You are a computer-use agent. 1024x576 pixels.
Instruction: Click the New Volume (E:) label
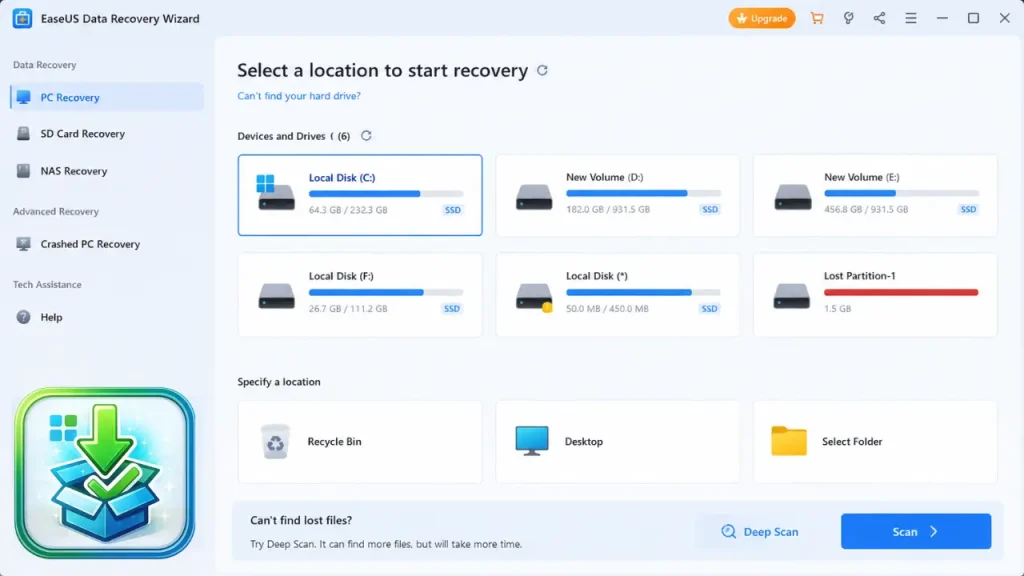tap(861, 177)
